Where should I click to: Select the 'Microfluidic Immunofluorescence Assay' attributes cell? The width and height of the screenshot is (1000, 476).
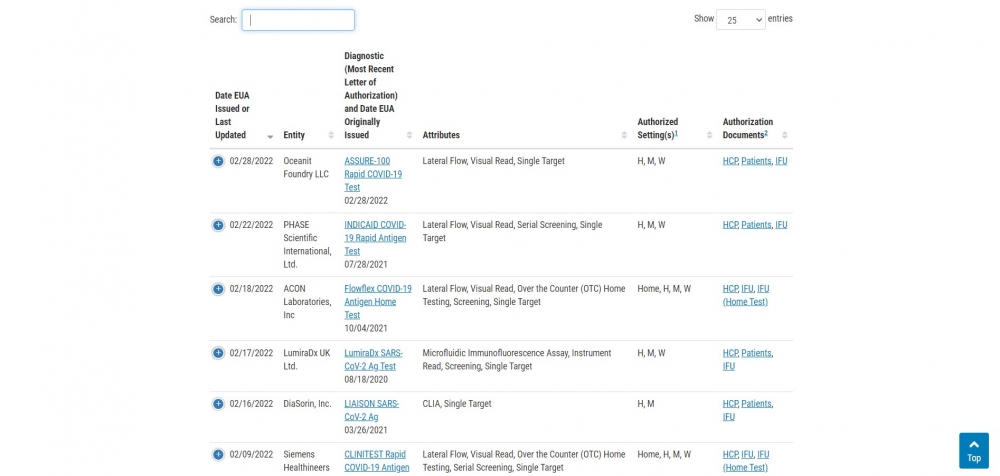(517, 359)
